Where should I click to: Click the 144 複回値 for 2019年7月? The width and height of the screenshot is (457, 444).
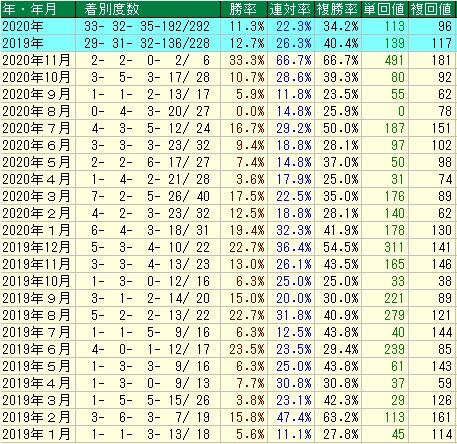(x=441, y=332)
